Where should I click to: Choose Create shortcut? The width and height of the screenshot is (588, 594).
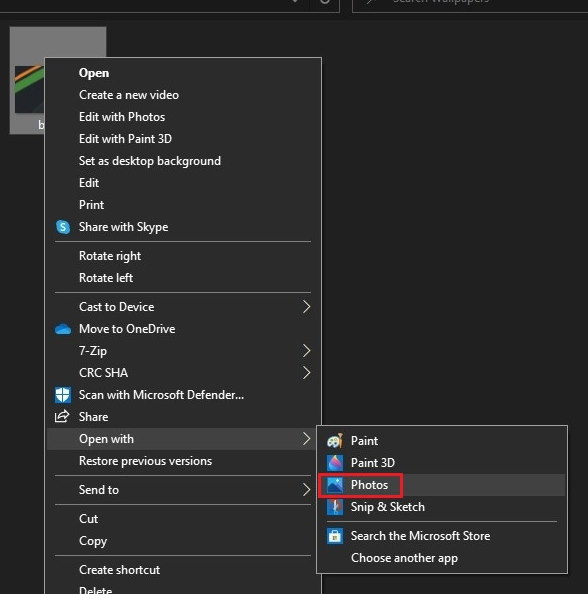point(183,570)
